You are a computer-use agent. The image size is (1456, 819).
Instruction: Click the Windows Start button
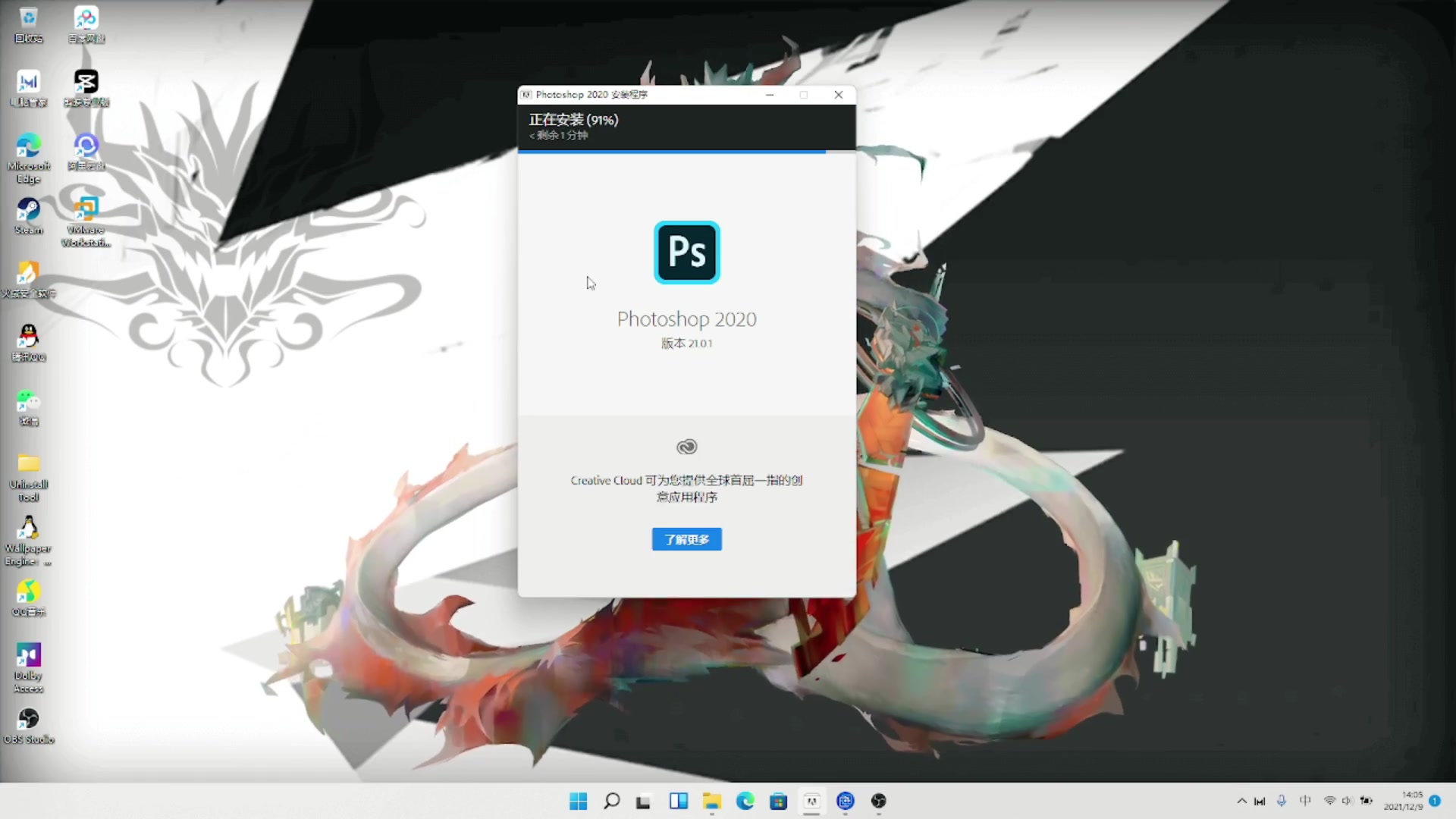(578, 802)
